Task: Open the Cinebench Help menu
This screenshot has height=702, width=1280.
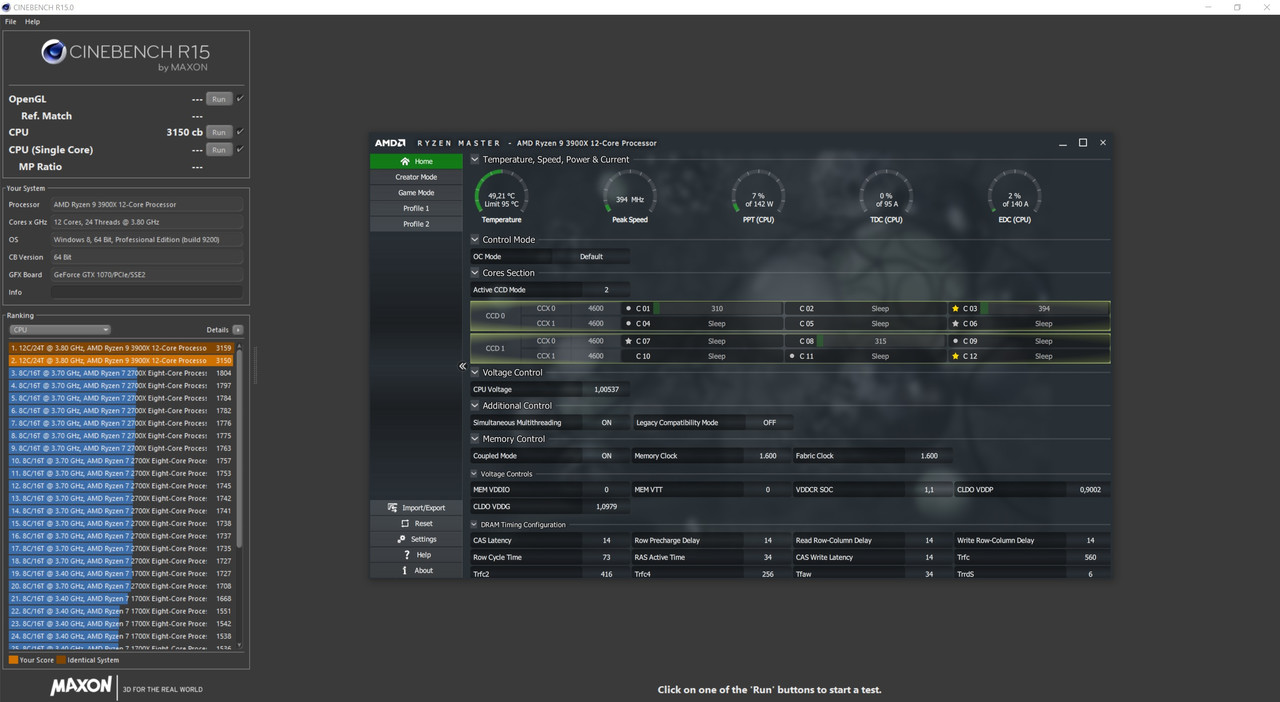Action: [x=32, y=21]
